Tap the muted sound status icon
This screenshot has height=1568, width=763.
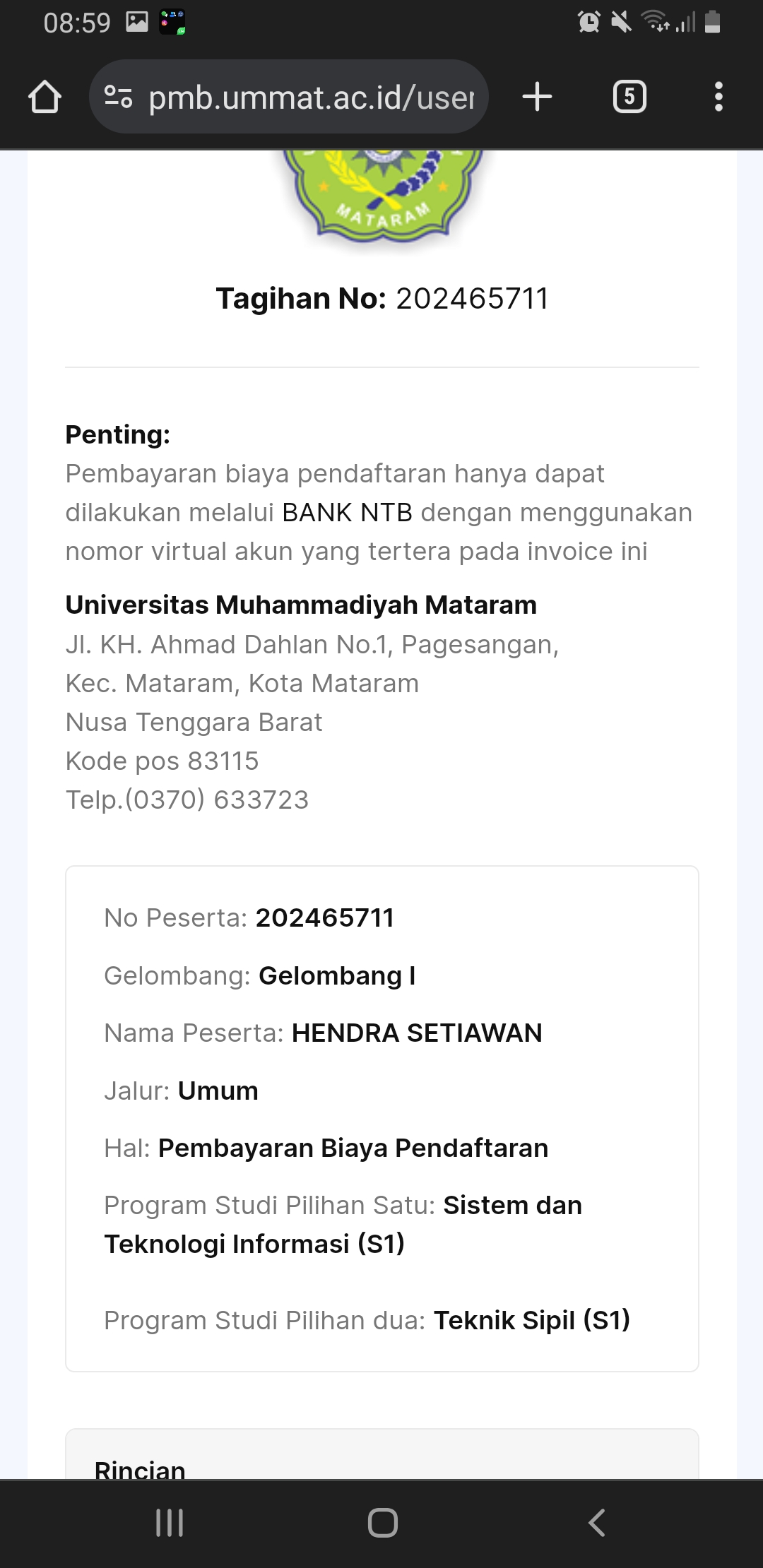coord(621,22)
